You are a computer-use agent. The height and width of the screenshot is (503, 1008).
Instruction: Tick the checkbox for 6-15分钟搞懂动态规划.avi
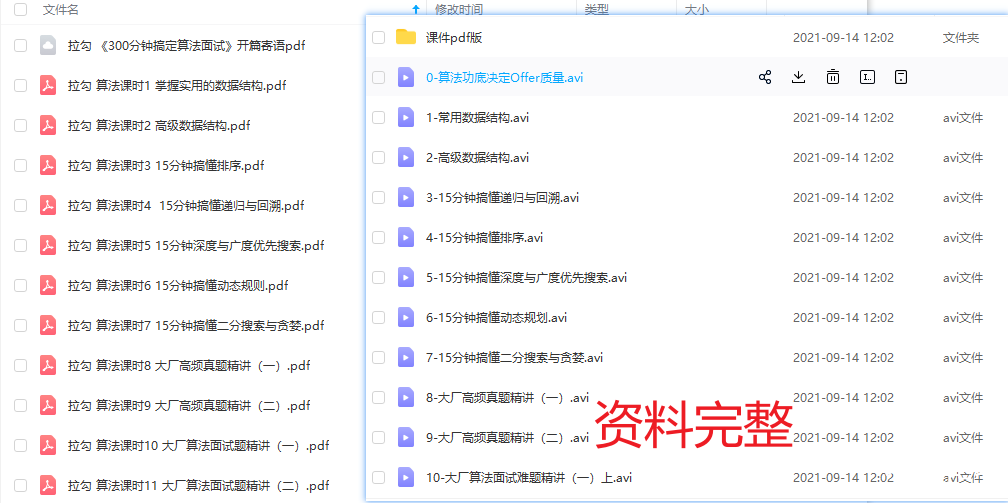click(379, 317)
